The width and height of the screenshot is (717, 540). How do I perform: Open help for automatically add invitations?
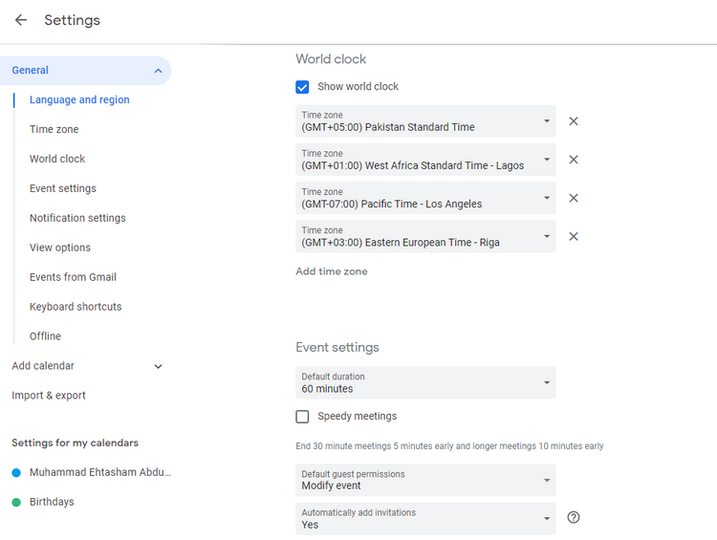click(573, 517)
